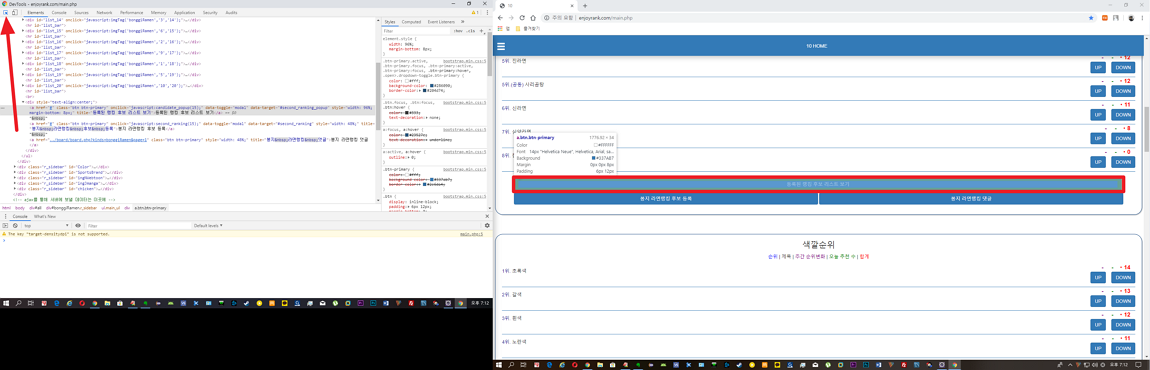Open DevTools three-dot customize menu

coord(488,12)
